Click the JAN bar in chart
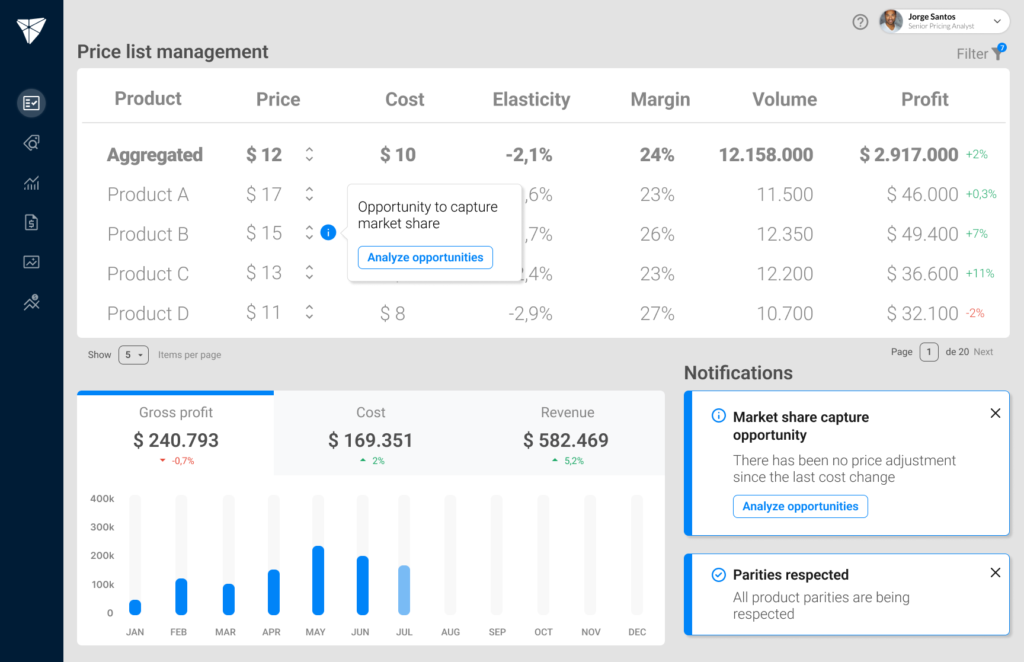The height and width of the screenshot is (662, 1024). click(135, 607)
